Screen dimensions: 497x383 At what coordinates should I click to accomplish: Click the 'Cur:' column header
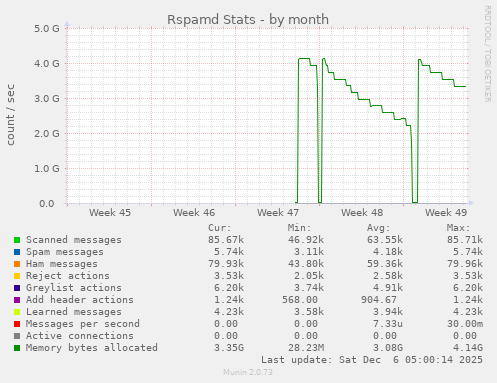point(220,228)
